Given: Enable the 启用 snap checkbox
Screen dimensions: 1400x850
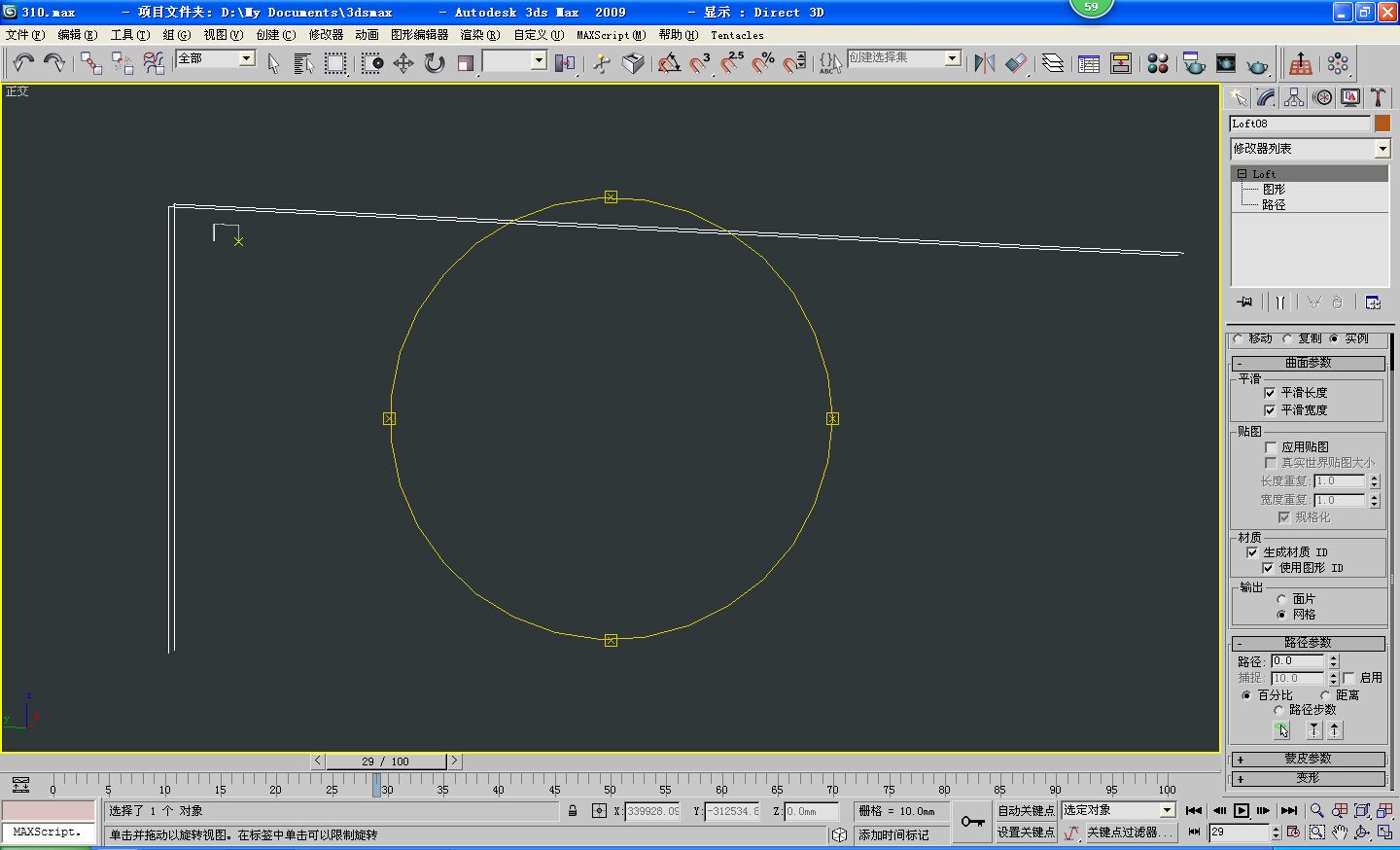Looking at the screenshot, I should point(1348,678).
